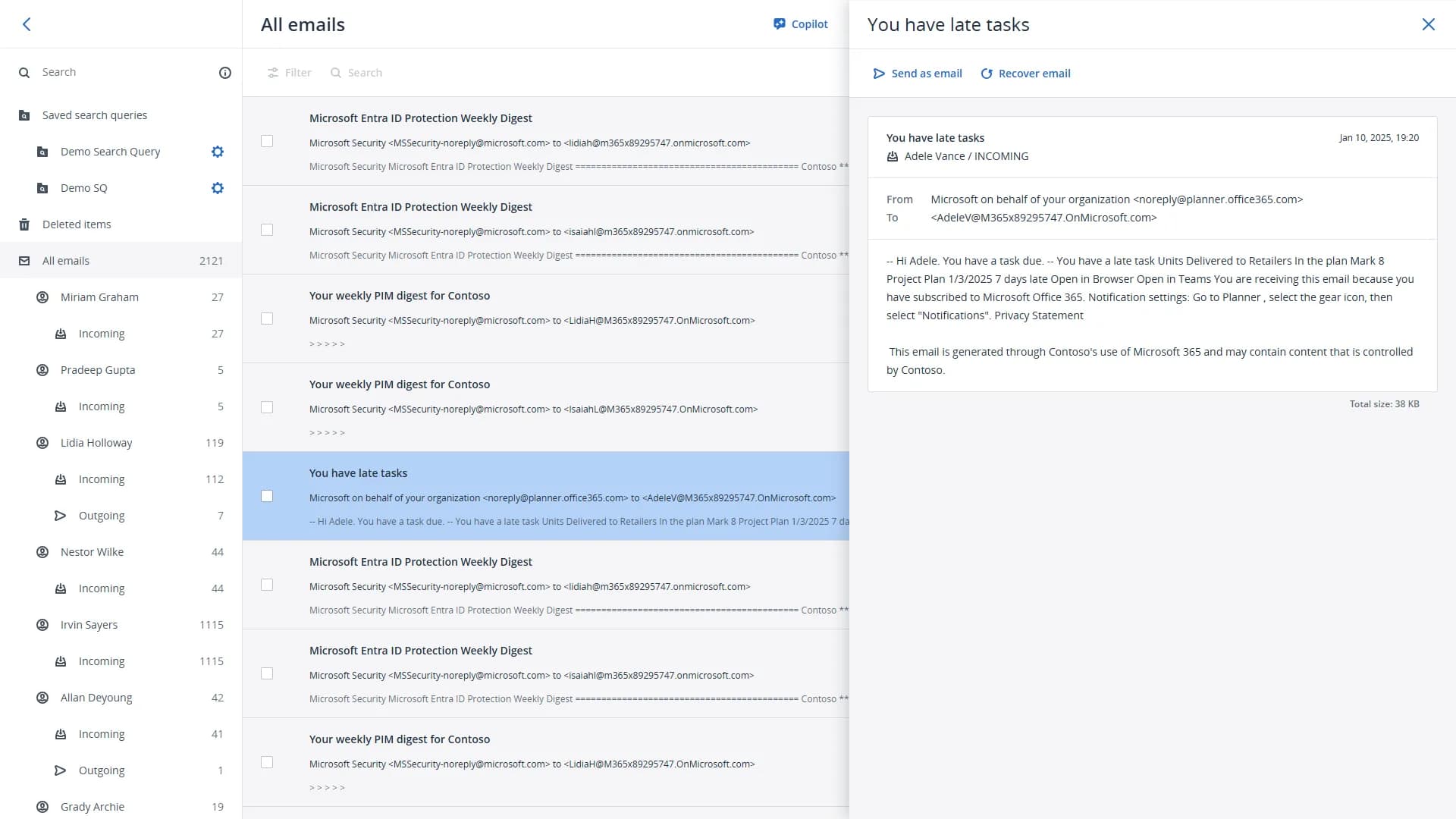Click the info icon beside Search

(x=224, y=73)
